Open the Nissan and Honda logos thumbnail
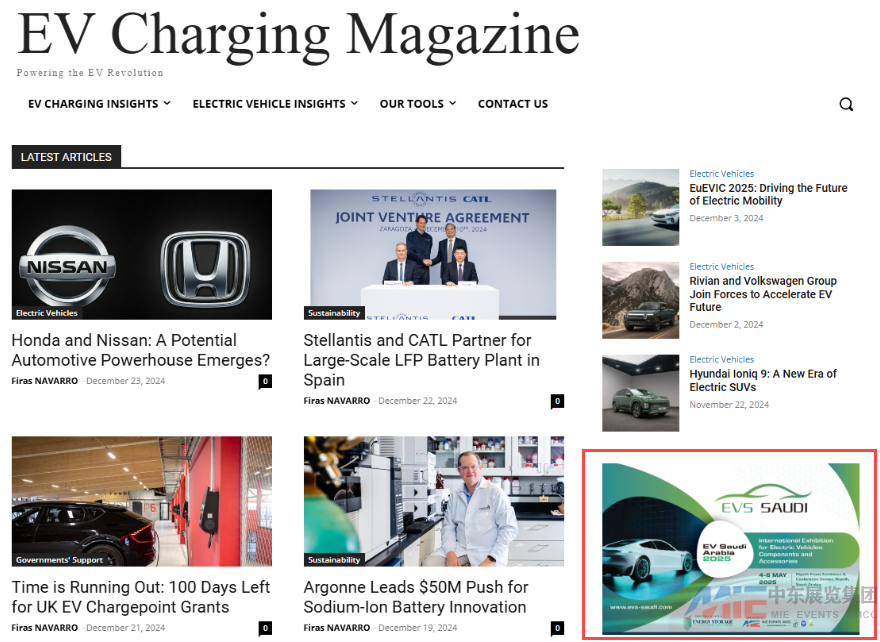Viewport: 880px width, 642px height. [141, 254]
